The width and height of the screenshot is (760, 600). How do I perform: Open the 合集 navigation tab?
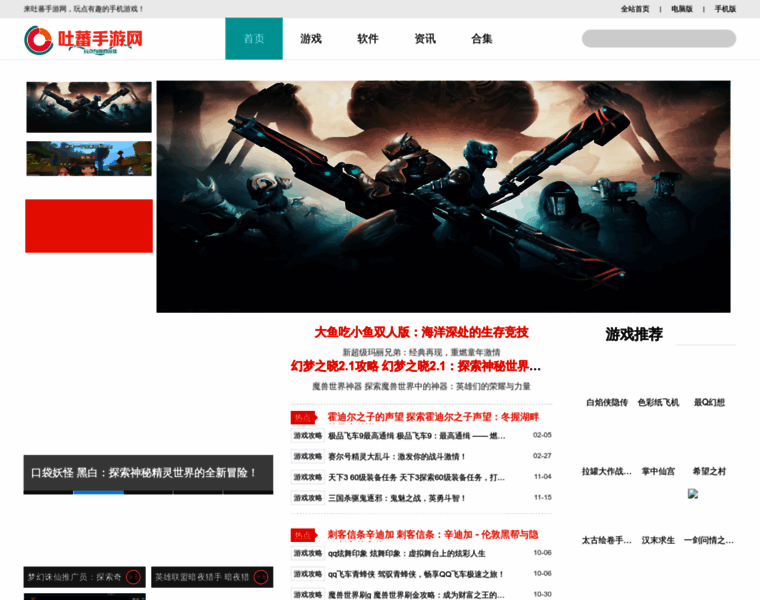click(x=482, y=39)
